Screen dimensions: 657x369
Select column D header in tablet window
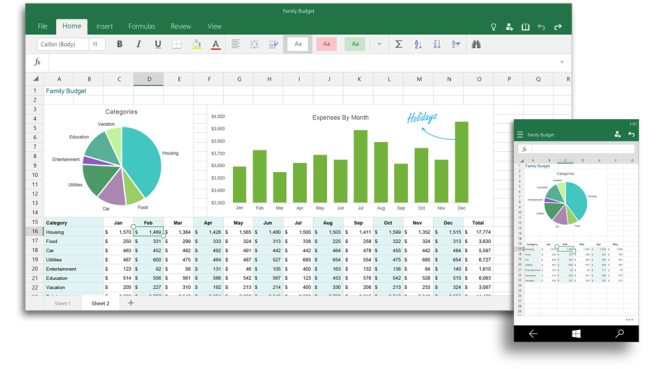pyautogui.click(x=149, y=79)
